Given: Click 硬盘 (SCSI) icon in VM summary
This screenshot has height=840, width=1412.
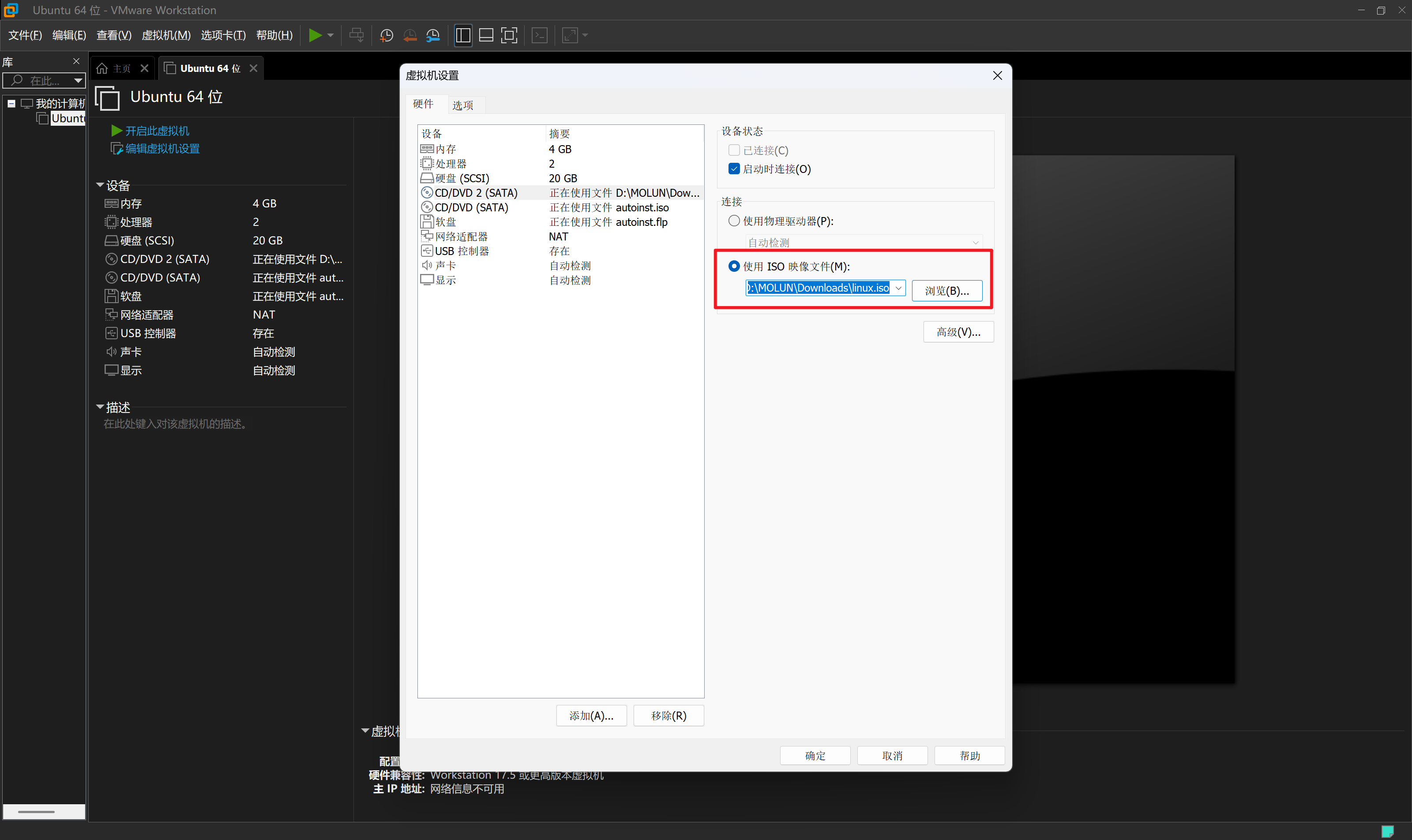Looking at the screenshot, I should (111, 240).
